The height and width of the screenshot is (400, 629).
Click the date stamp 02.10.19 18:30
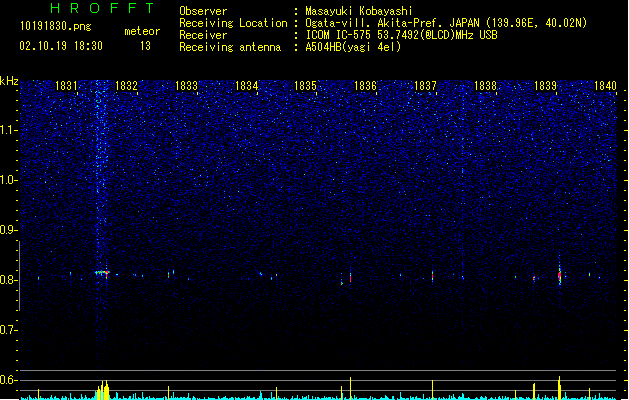[61, 46]
